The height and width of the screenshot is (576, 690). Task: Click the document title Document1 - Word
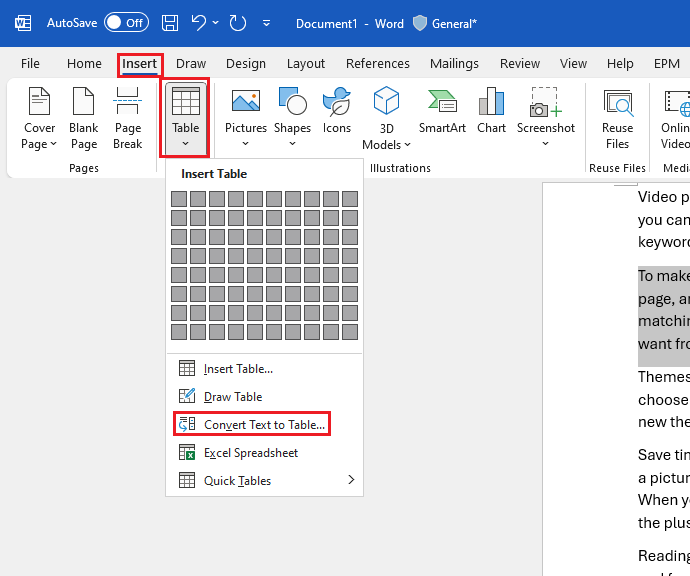pyautogui.click(x=349, y=23)
